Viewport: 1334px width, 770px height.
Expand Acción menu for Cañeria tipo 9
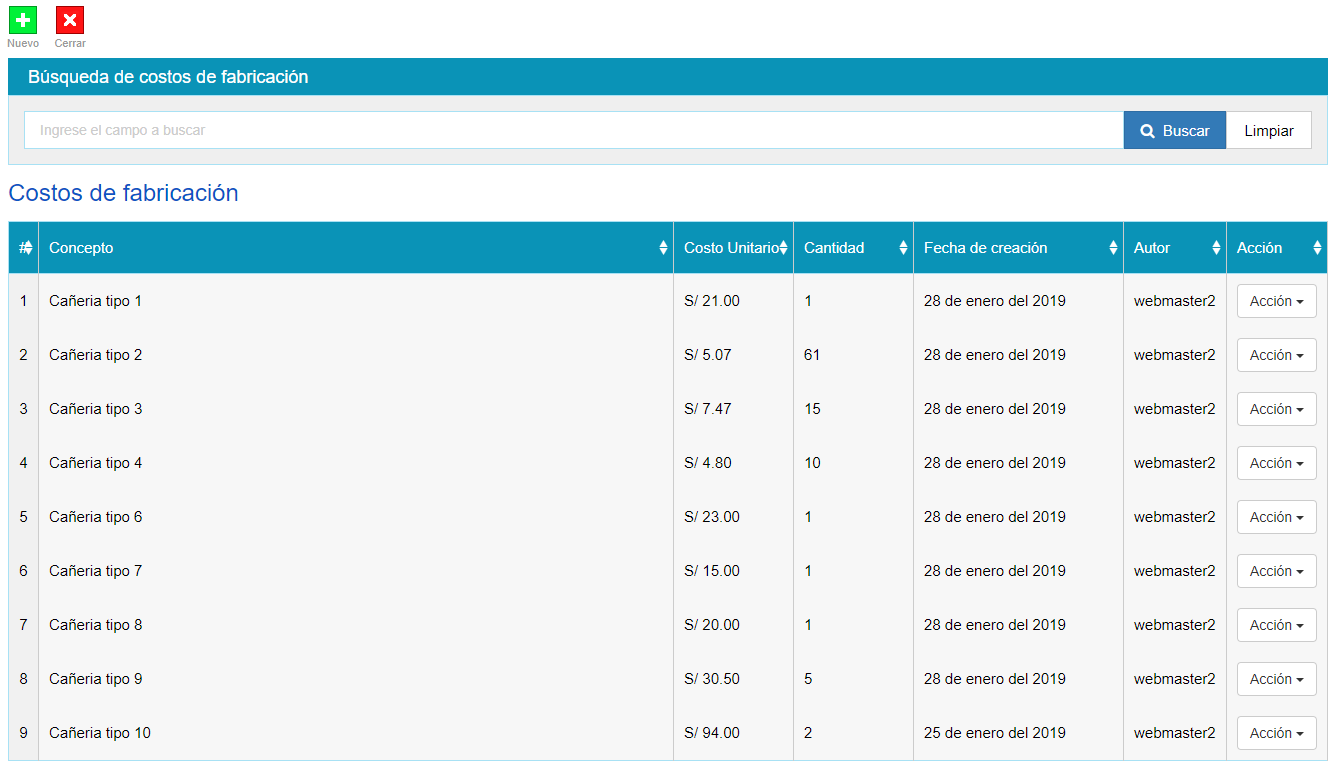tap(1276, 679)
